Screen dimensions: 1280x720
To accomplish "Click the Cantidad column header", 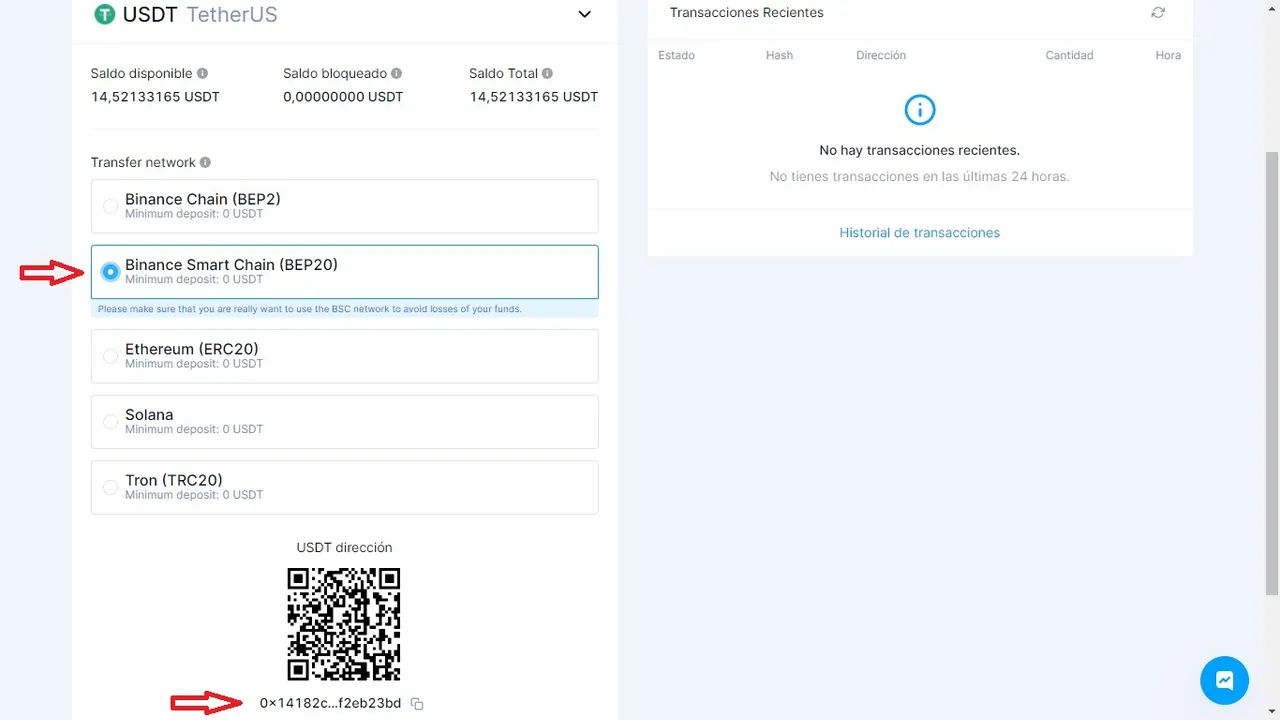I will coord(1069,56).
